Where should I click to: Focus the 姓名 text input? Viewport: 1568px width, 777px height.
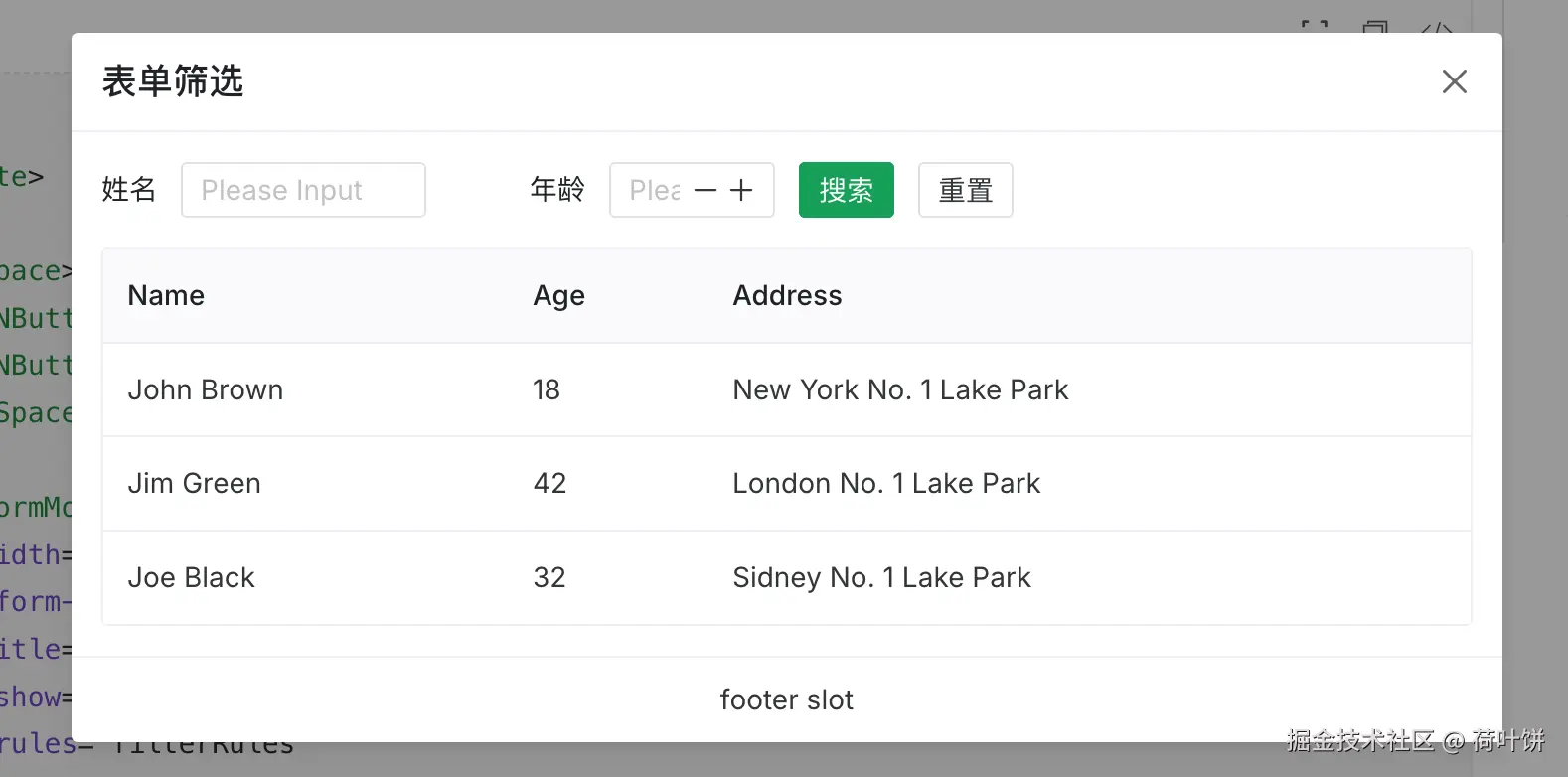point(303,190)
